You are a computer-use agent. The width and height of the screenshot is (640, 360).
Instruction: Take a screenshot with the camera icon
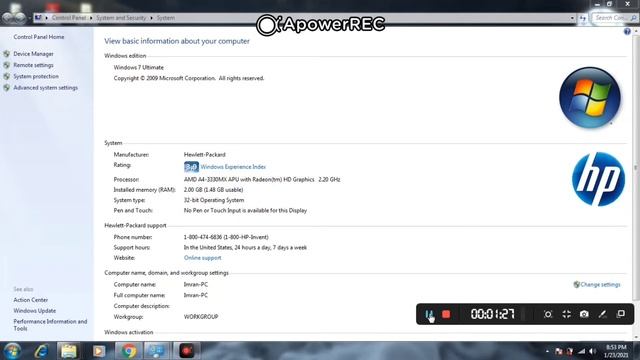point(584,314)
